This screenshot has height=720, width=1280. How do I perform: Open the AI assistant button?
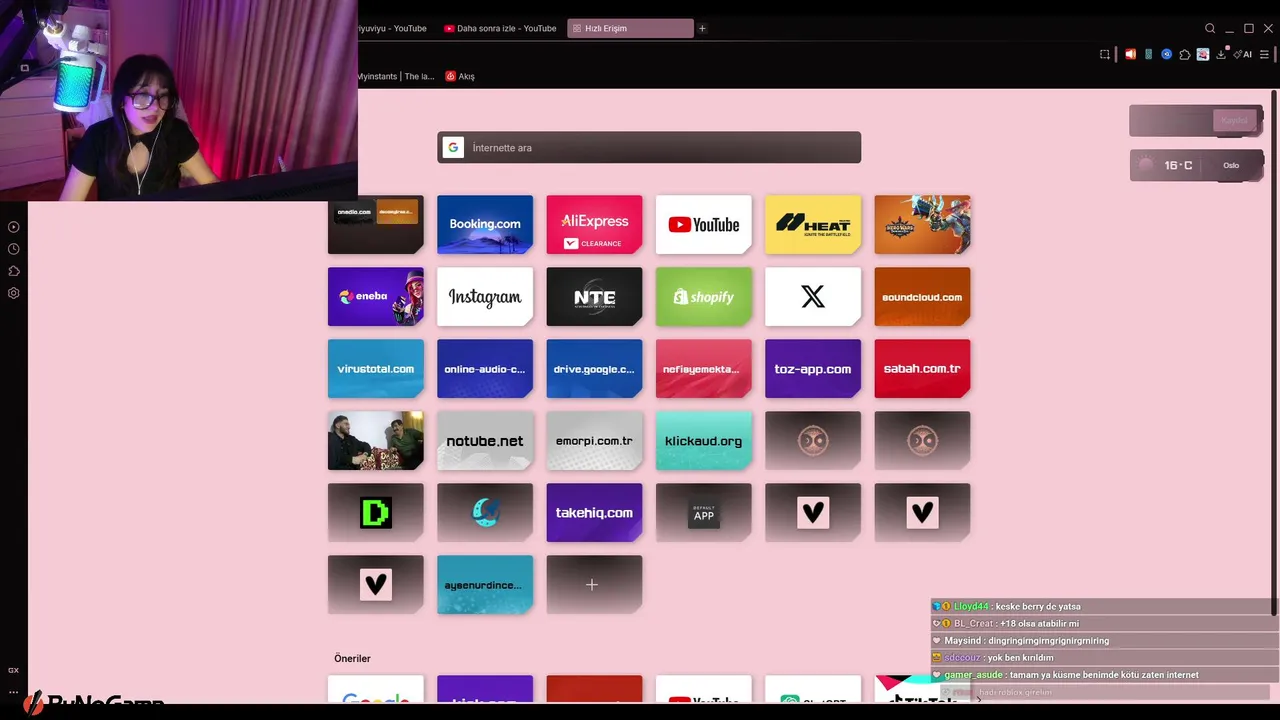1243,54
